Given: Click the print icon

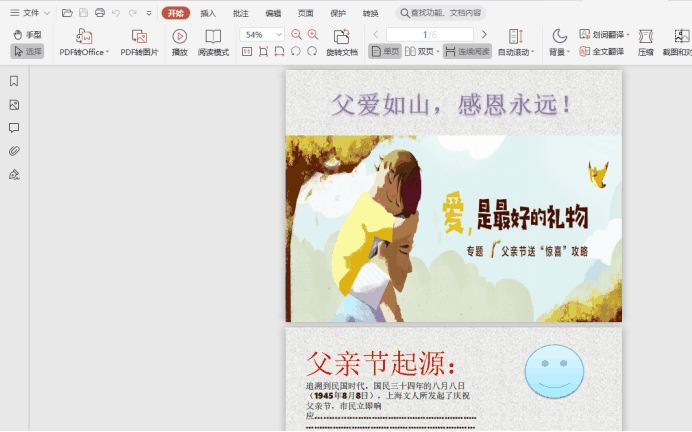Looking at the screenshot, I should pos(100,13).
